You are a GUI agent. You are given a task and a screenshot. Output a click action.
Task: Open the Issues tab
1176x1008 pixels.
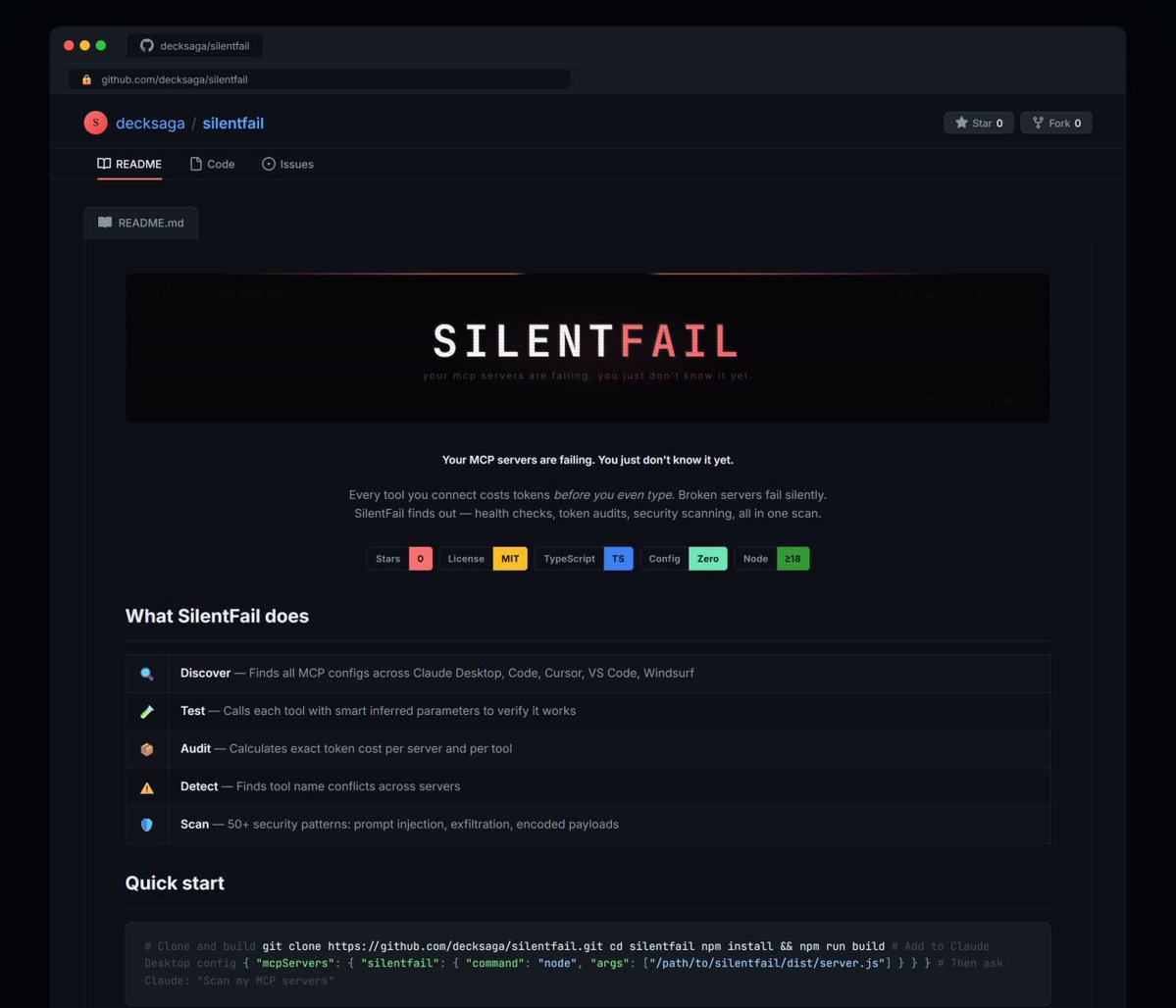tap(288, 164)
